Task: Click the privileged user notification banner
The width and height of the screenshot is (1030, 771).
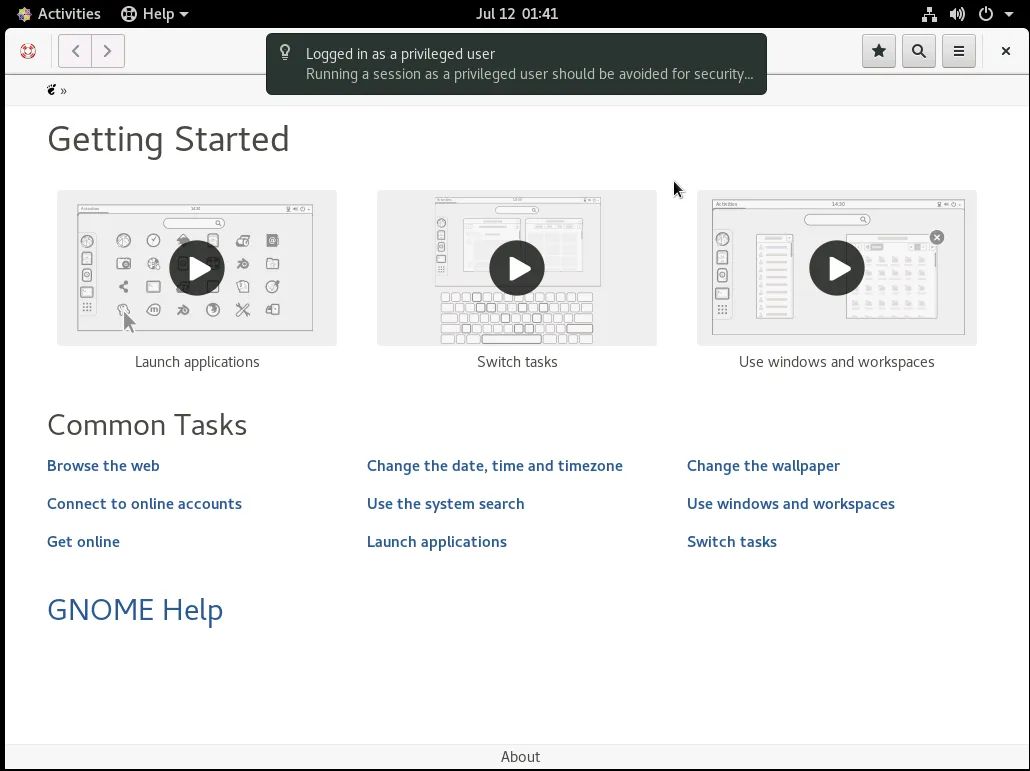Action: (516, 64)
